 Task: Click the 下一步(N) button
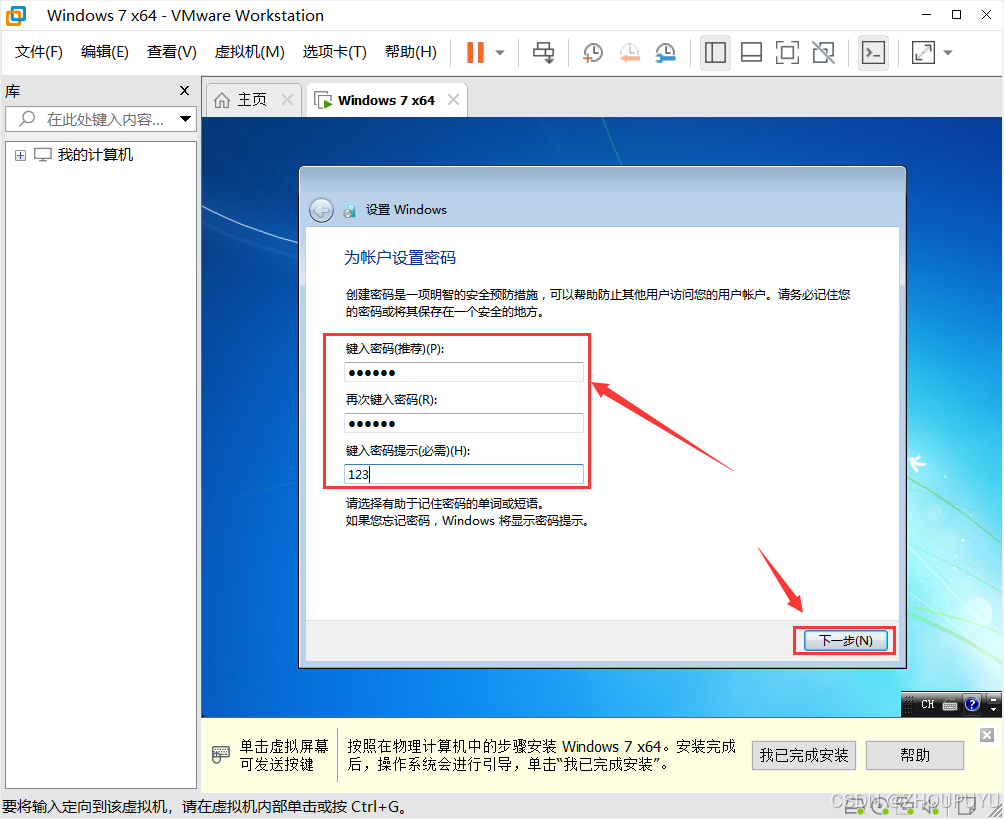pyautogui.click(x=845, y=640)
